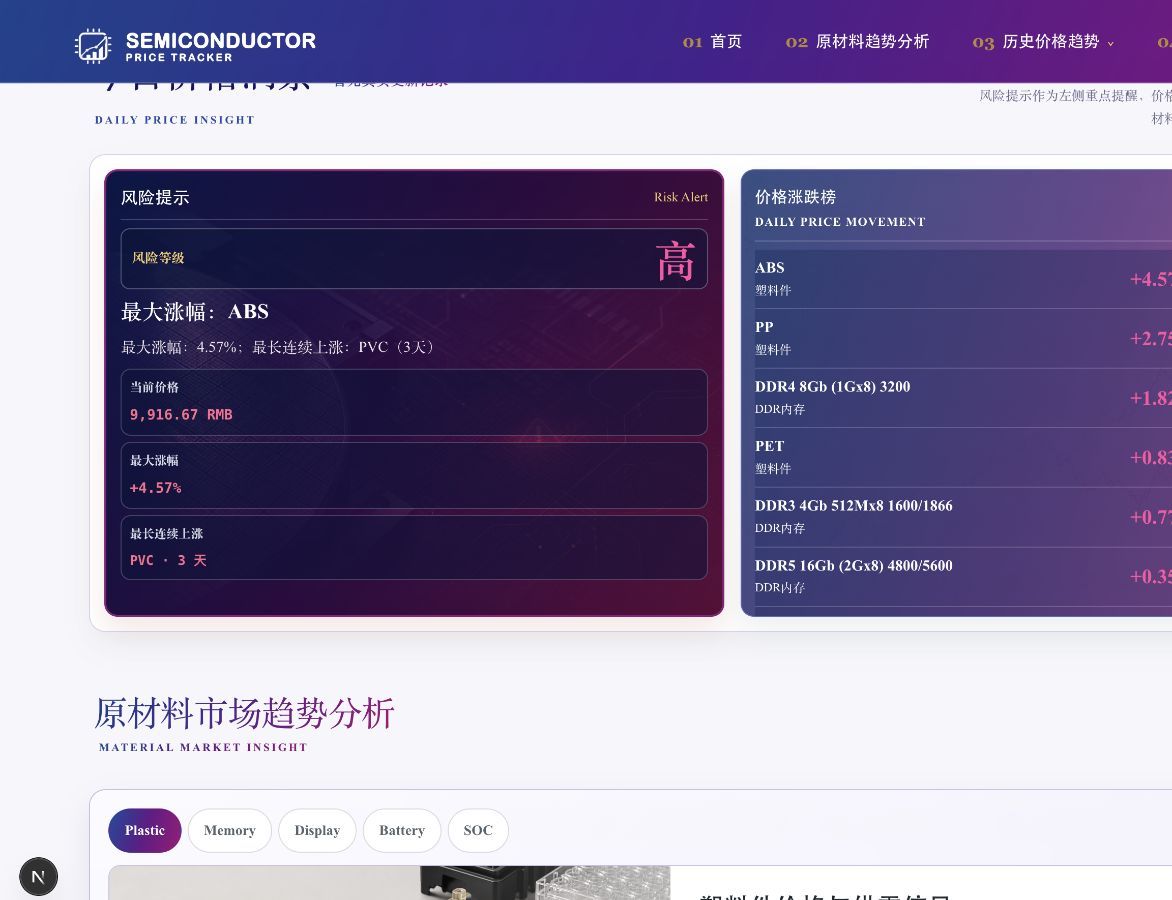Click the Risk Alert label
This screenshot has width=1172, height=900.
point(681,197)
